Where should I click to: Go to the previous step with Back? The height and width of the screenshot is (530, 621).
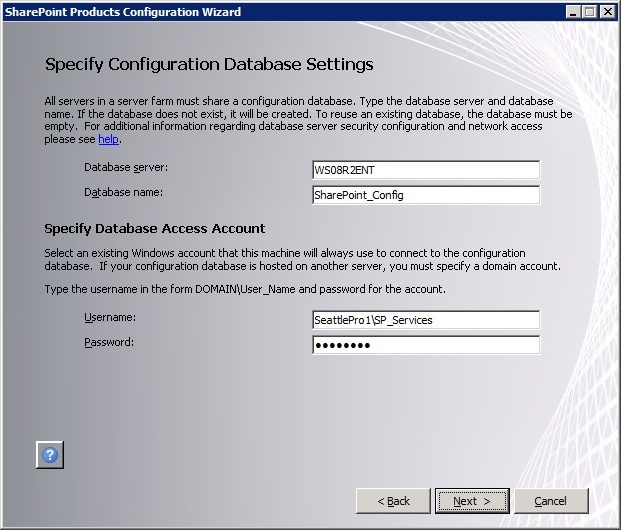(x=393, y=501)
